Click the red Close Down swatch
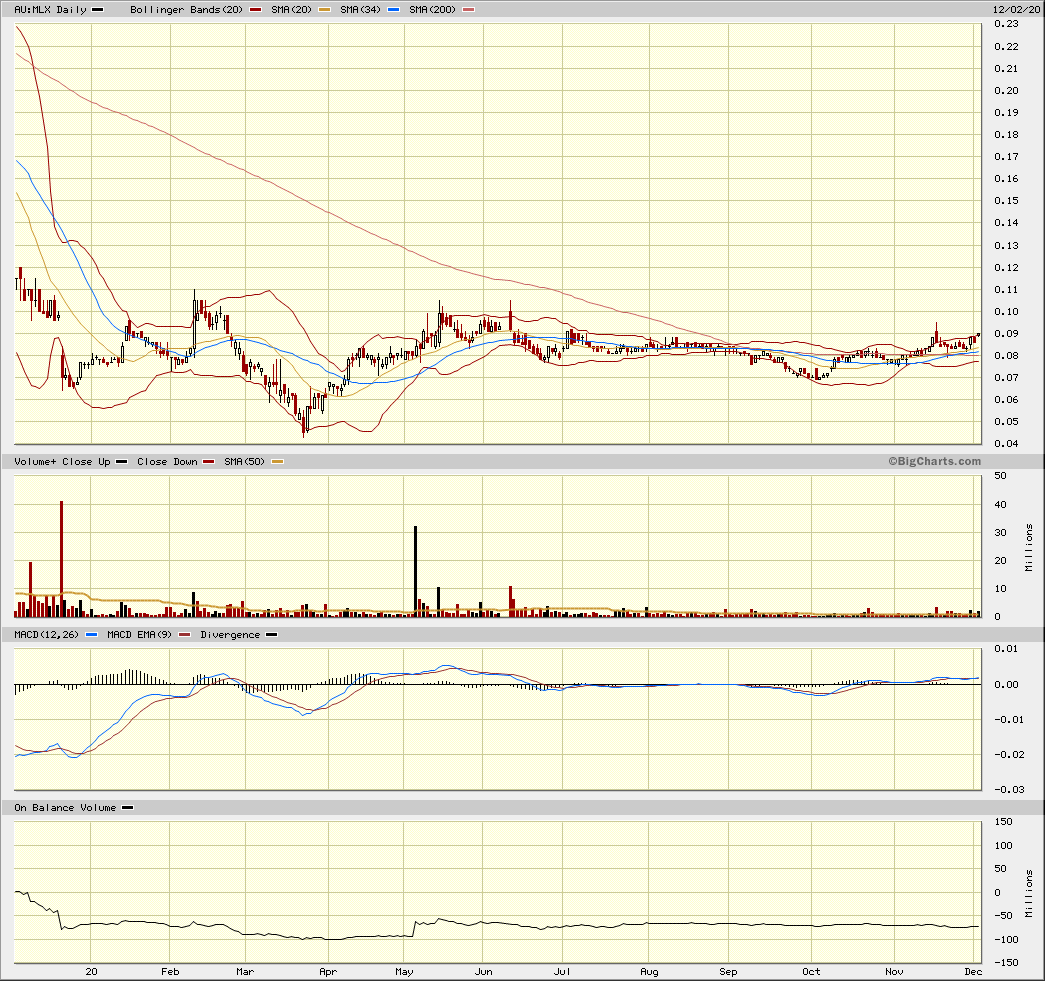The image size is (1045, 981). (x=209, y=462)
